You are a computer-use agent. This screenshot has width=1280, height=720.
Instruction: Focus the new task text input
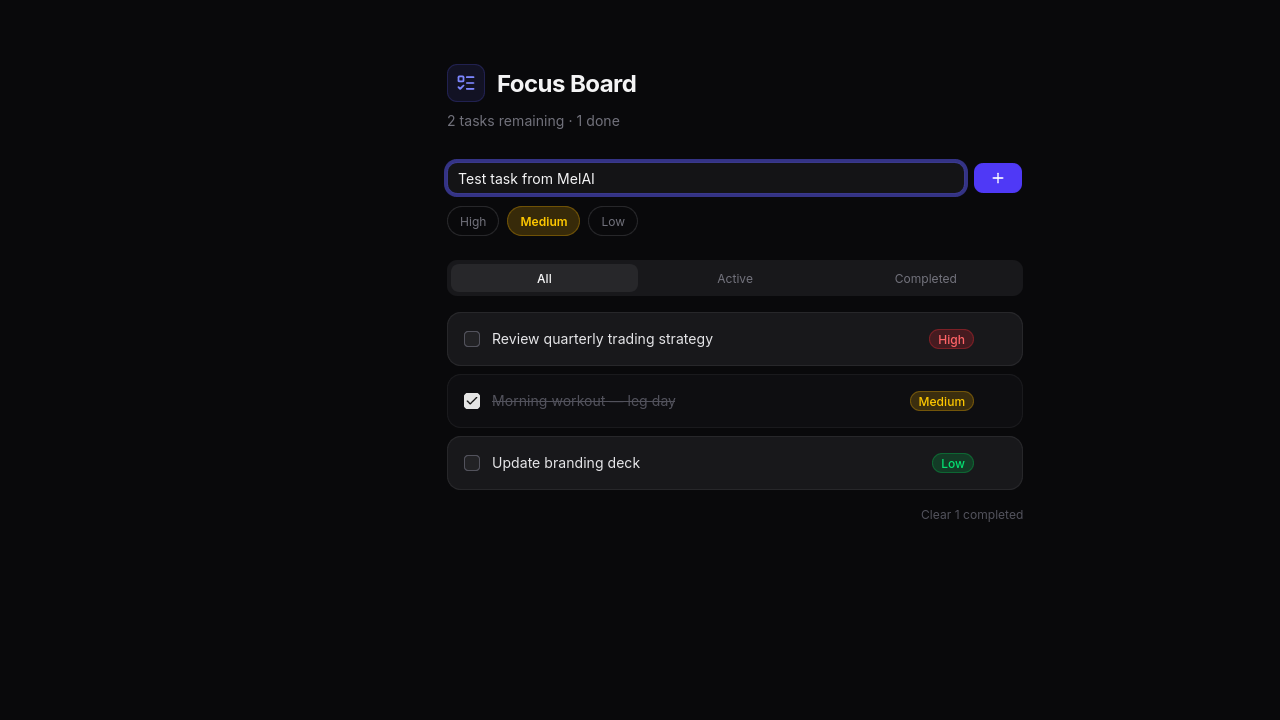point(705,178)
